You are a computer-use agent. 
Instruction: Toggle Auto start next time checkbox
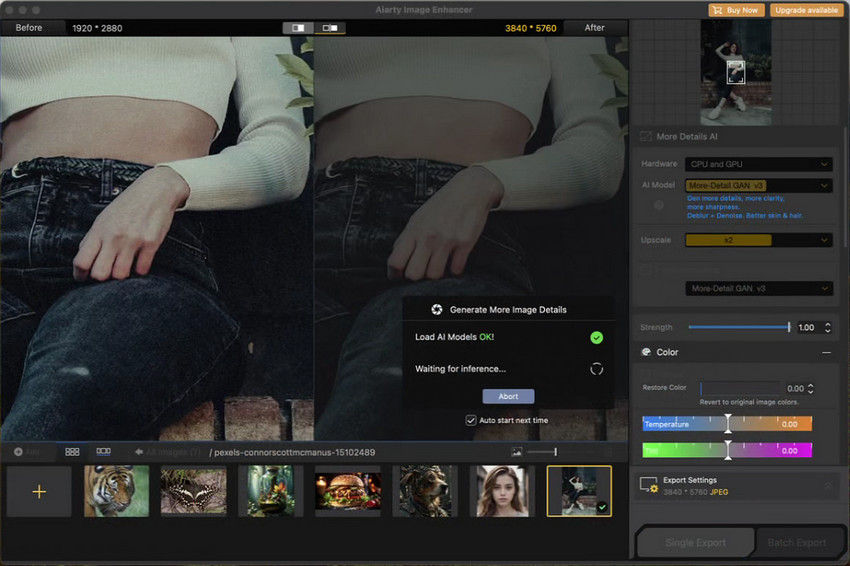471,420
